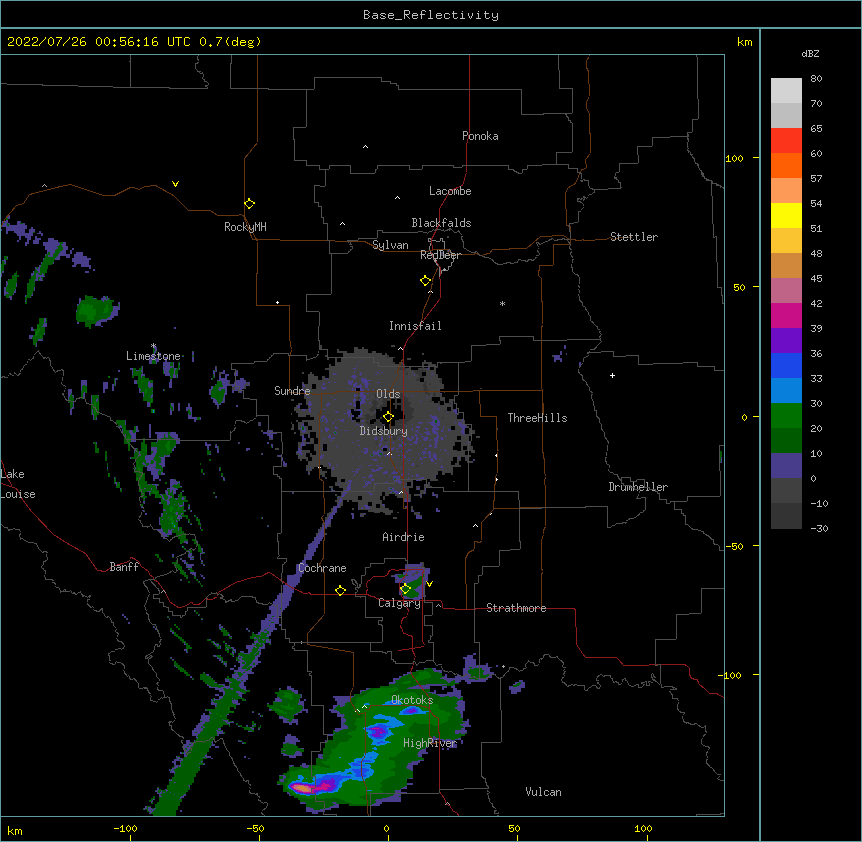Pick the orange 60 dBZ legend swatch

point(786,165)
